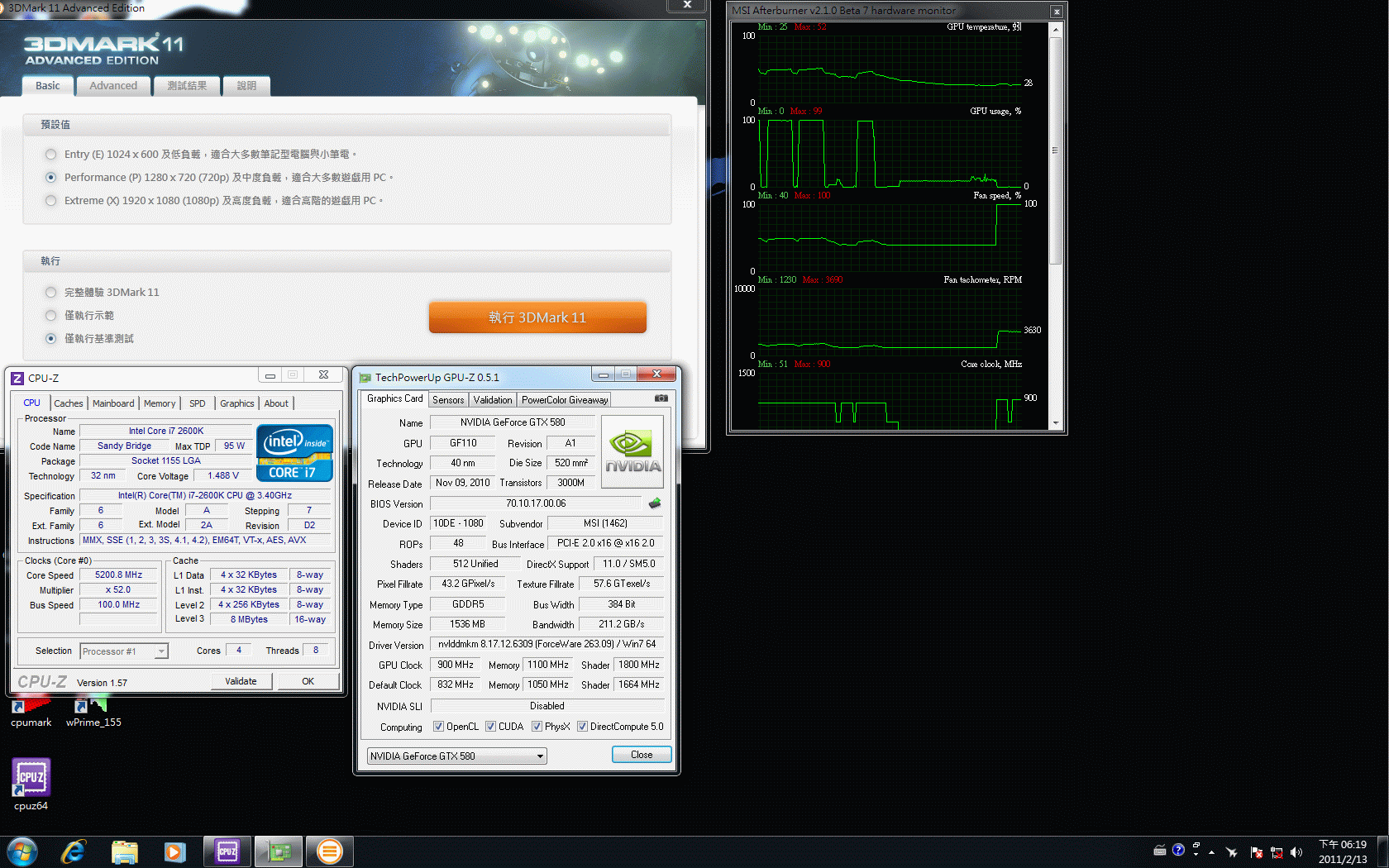Show hidden tray icons arrow
This screenshot has width=1389, height=868.
1211,852
